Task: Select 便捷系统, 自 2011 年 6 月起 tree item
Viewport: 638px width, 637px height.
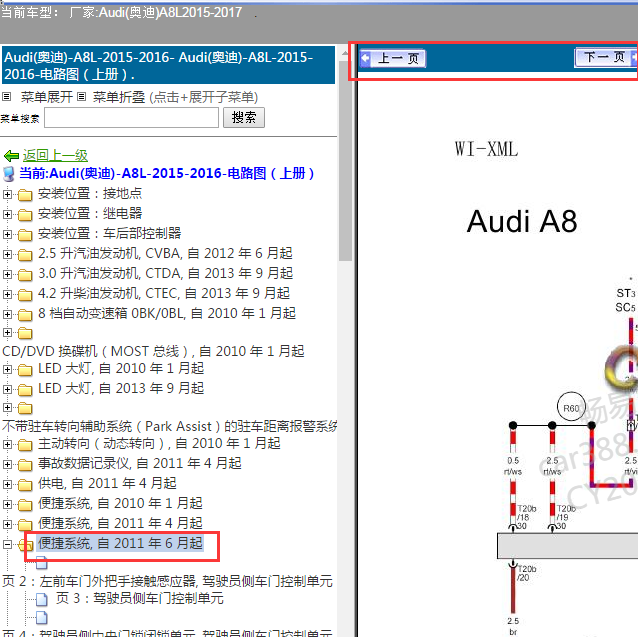Action: [120, 543]
